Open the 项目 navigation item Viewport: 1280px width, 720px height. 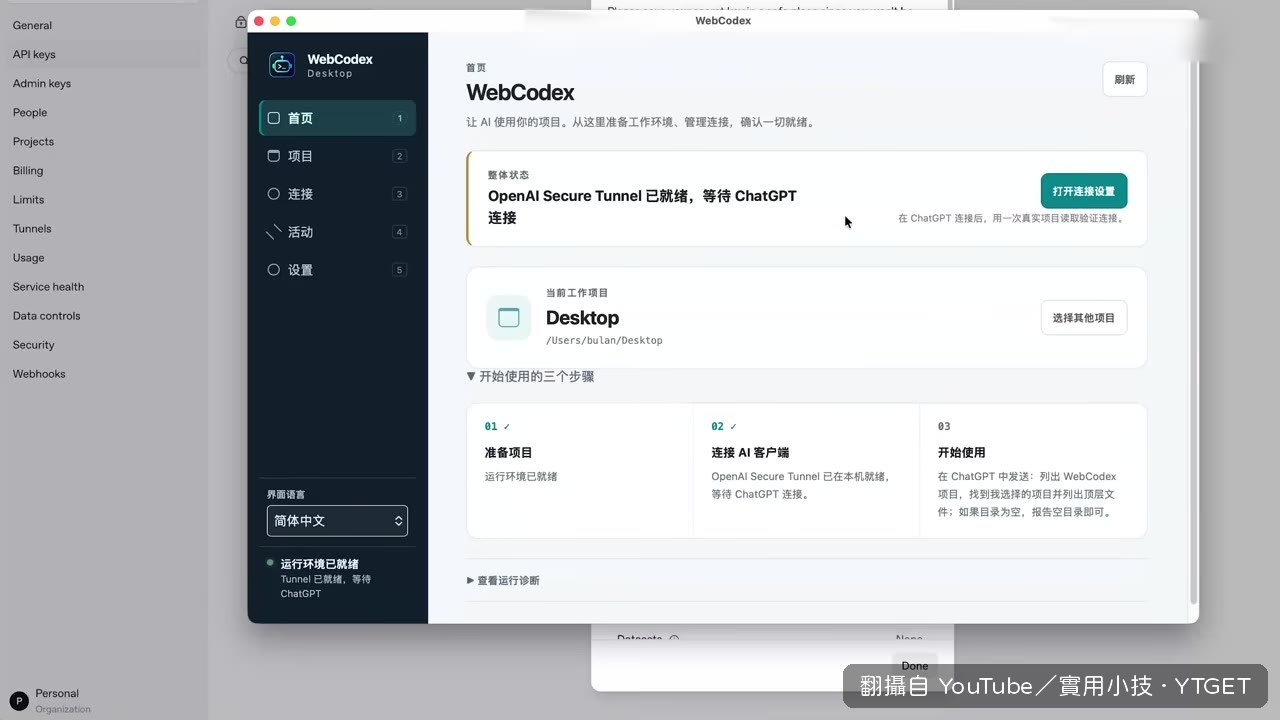pos(337,156)
